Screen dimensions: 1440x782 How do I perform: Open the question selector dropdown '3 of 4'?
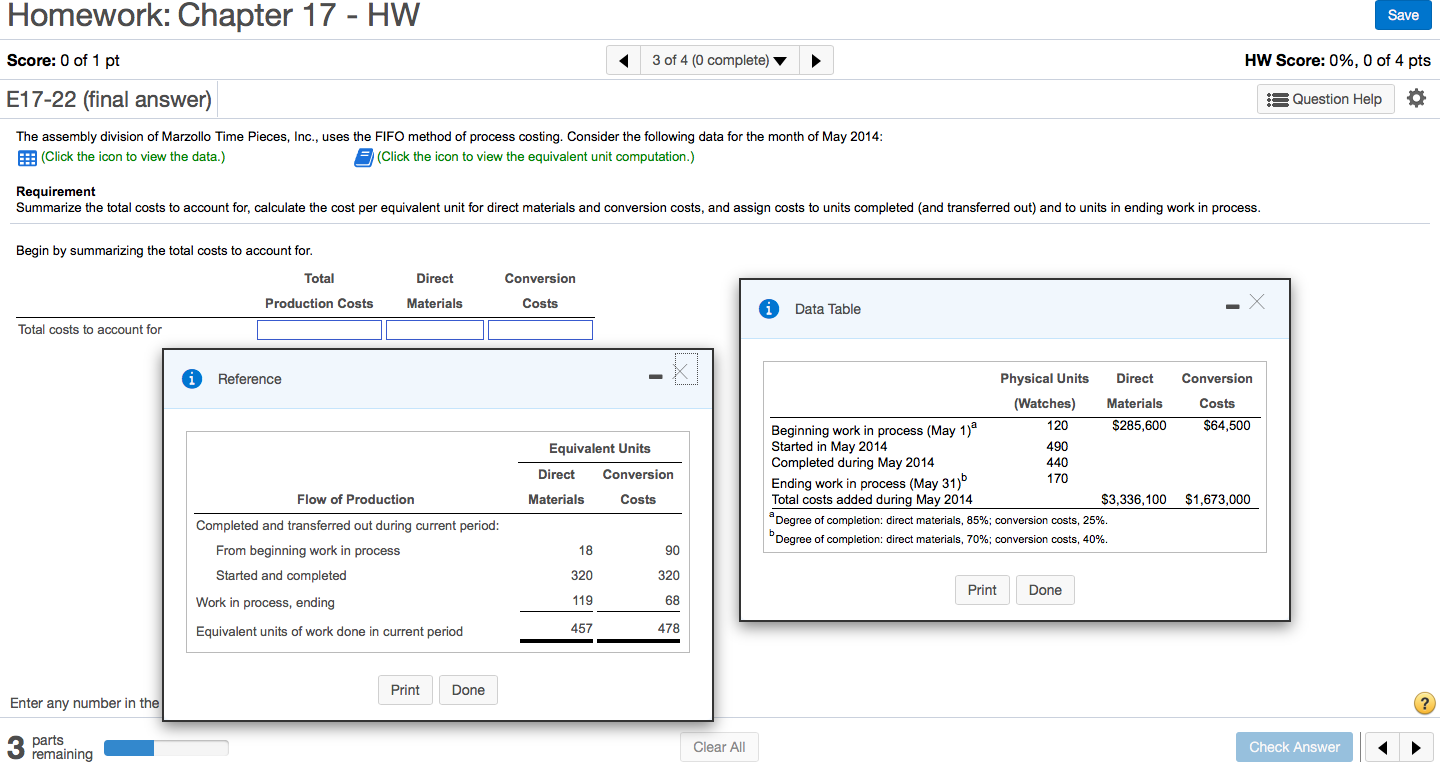(719, 60)
